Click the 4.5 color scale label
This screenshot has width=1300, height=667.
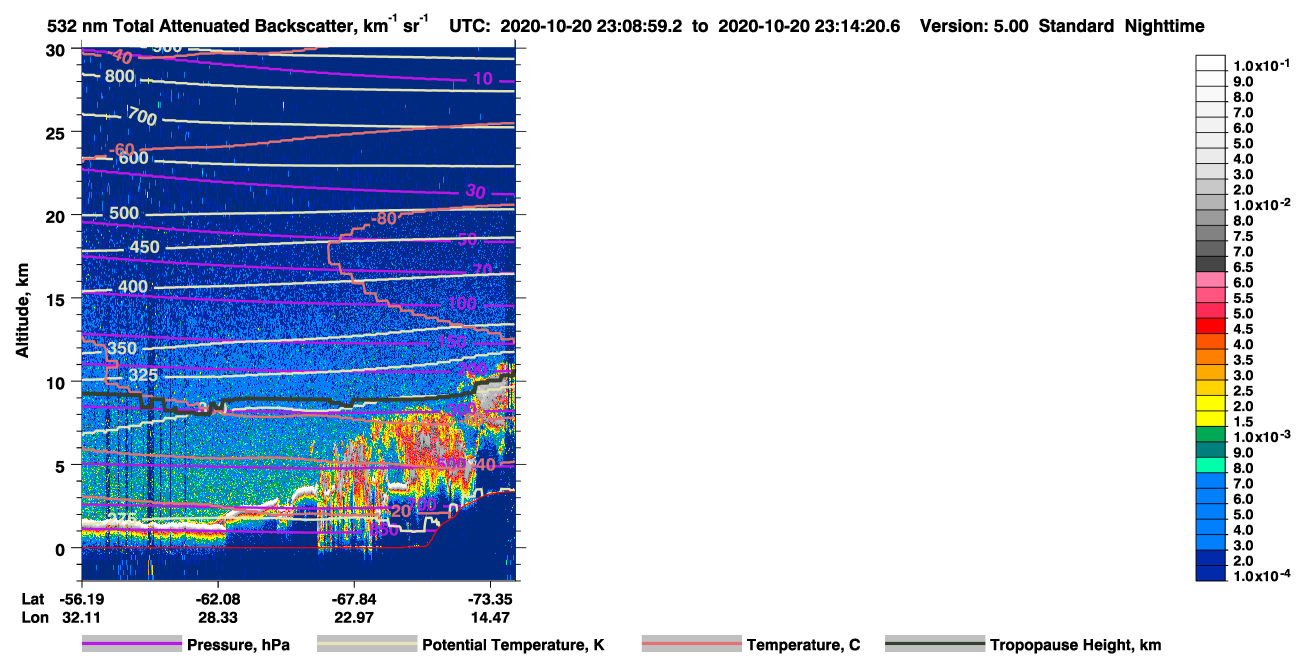(x=1244, y=329)
